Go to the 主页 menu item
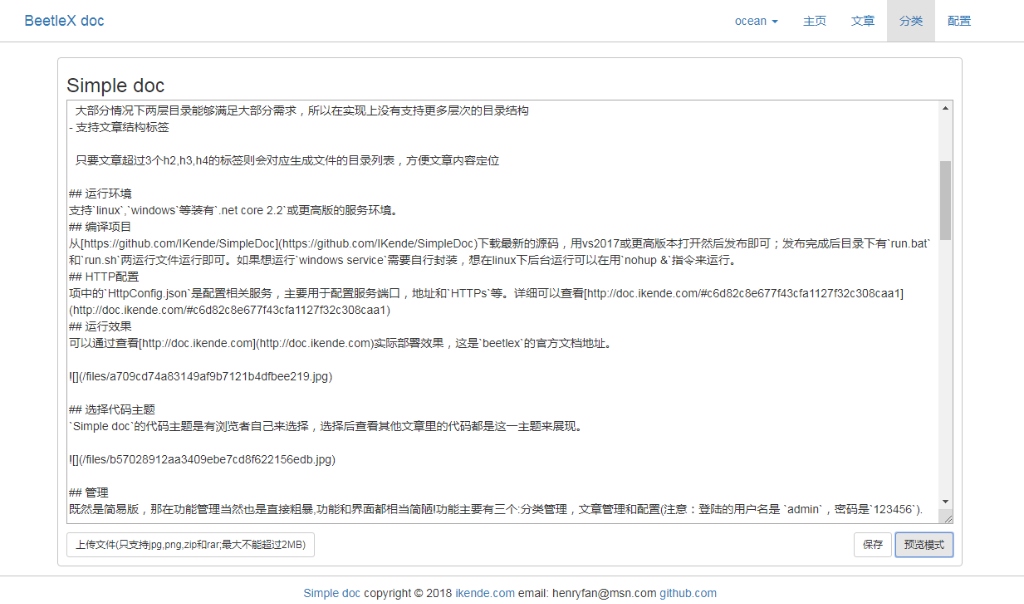 tap(814, 21)
